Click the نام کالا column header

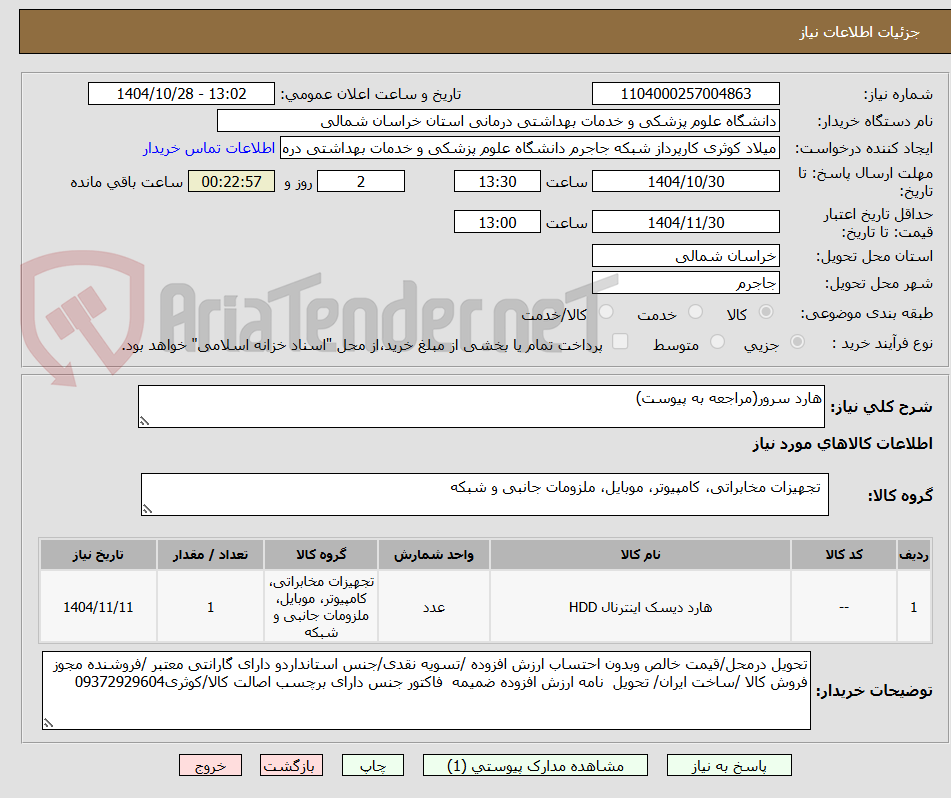(640, 555)
